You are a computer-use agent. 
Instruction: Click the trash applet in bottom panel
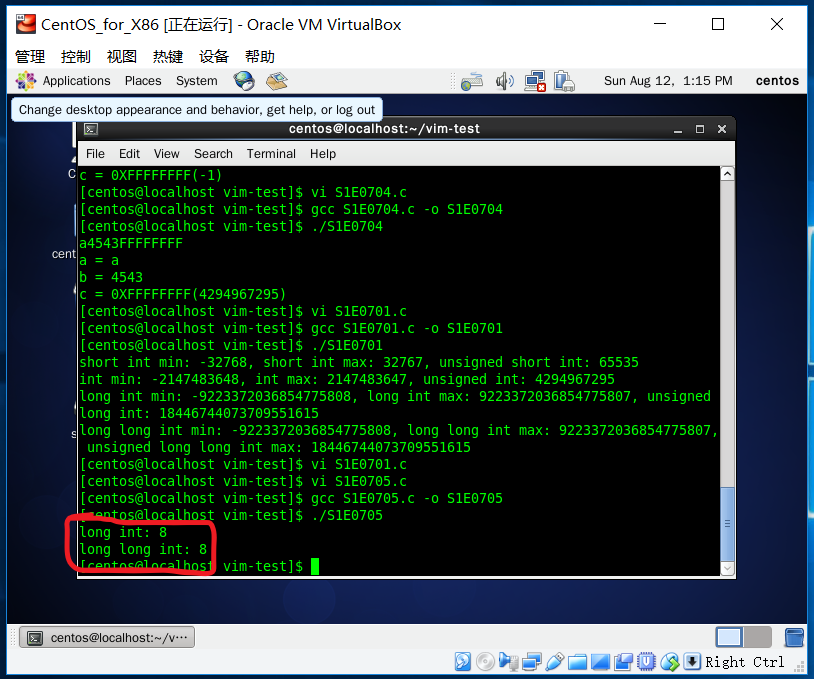[x=794, y=637]
